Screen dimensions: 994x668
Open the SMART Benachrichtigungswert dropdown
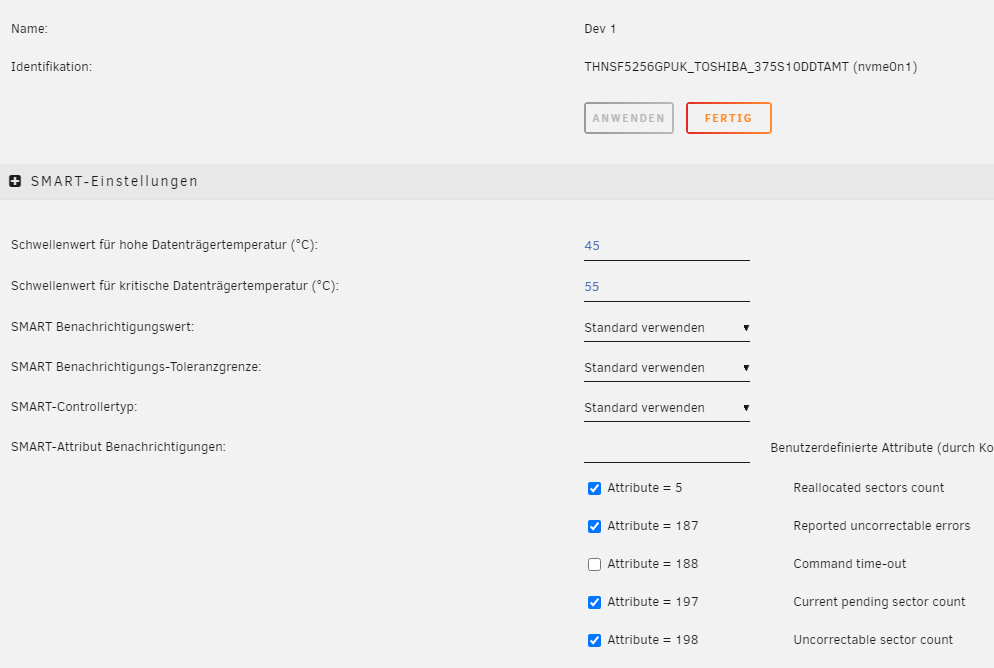click(x=666, y=328)
